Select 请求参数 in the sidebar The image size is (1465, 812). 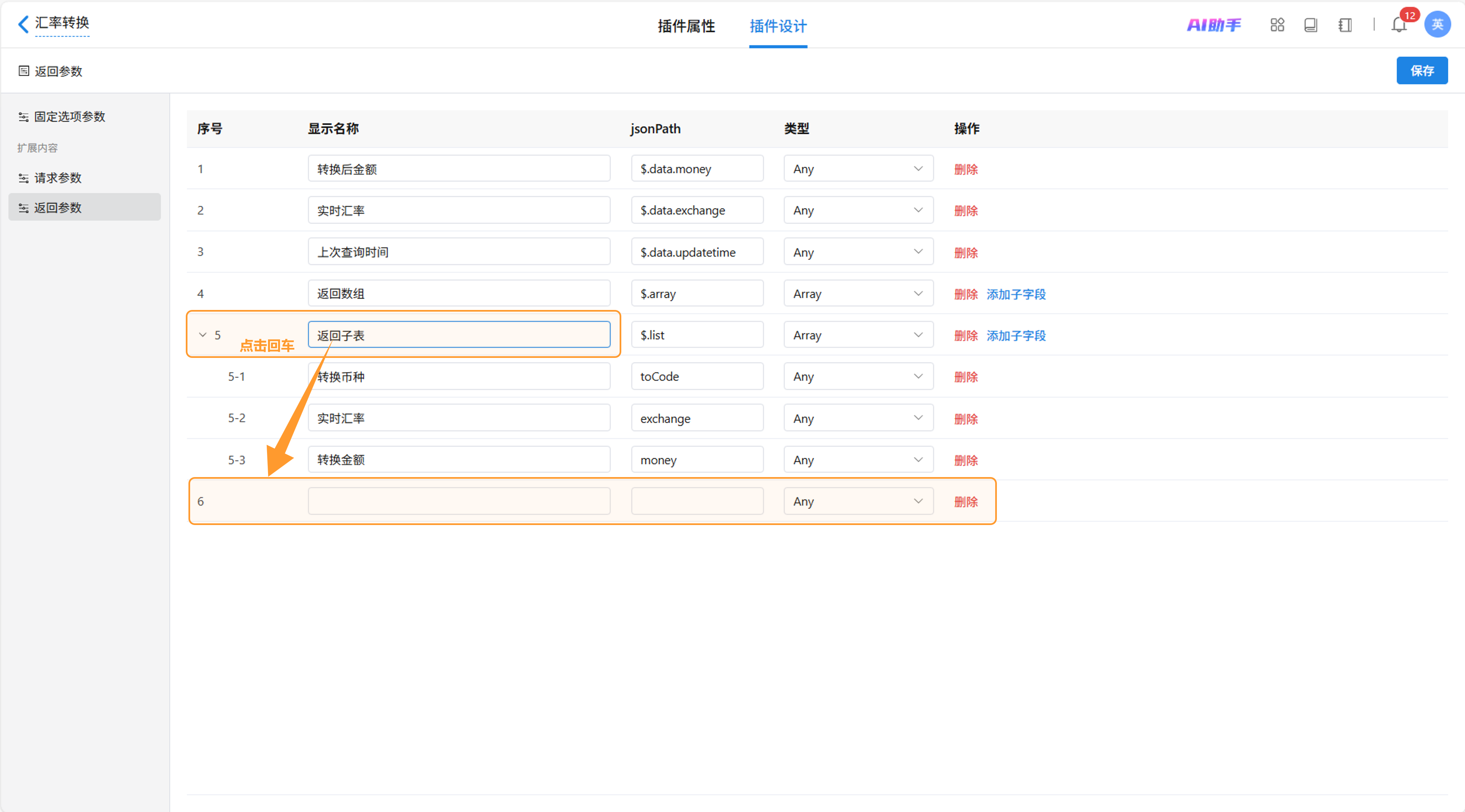click(58, 178)
